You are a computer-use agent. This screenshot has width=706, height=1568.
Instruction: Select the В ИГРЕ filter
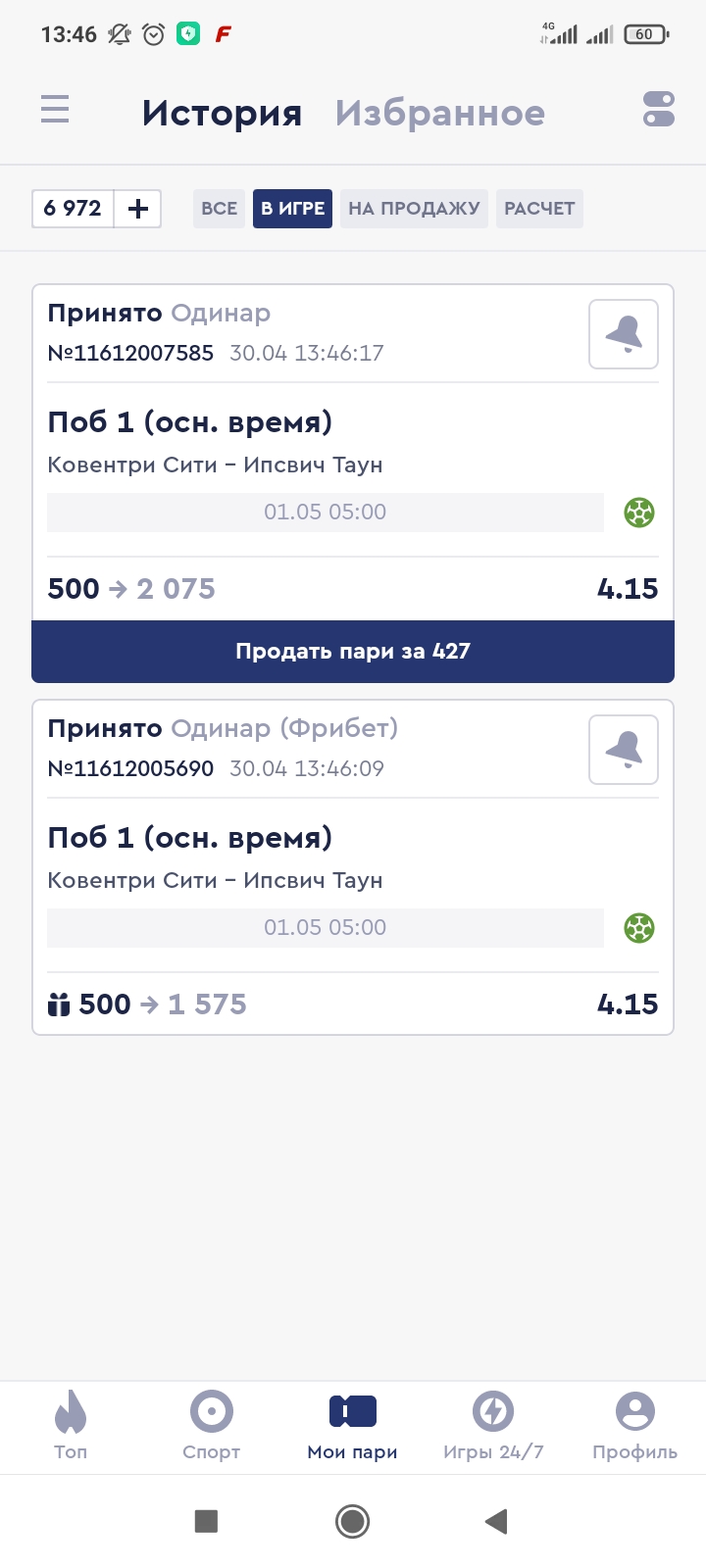tap(292, 209)
